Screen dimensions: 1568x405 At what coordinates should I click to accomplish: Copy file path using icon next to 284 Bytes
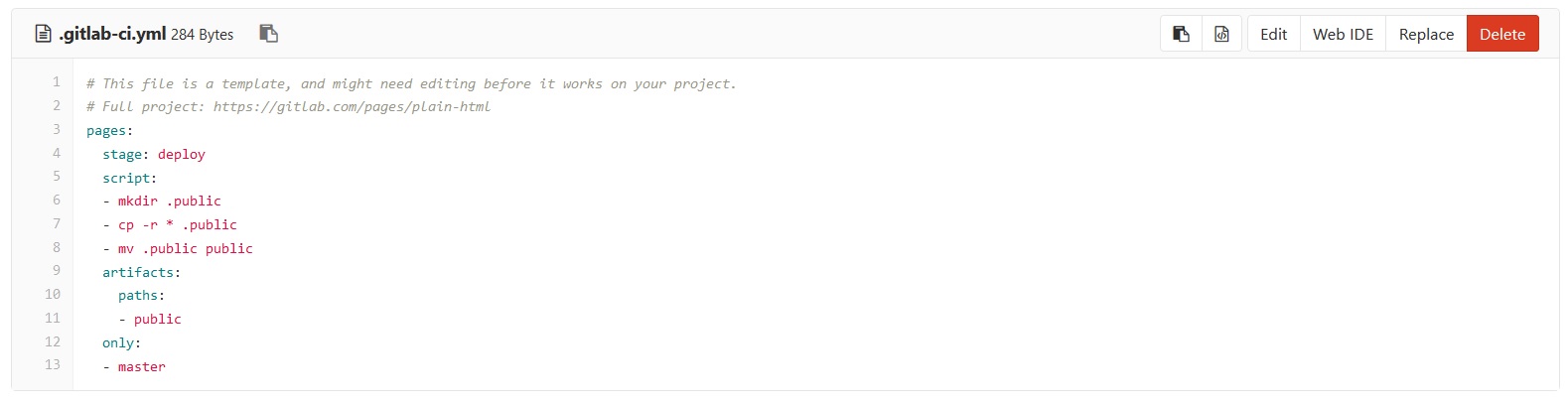click(268, 34)
